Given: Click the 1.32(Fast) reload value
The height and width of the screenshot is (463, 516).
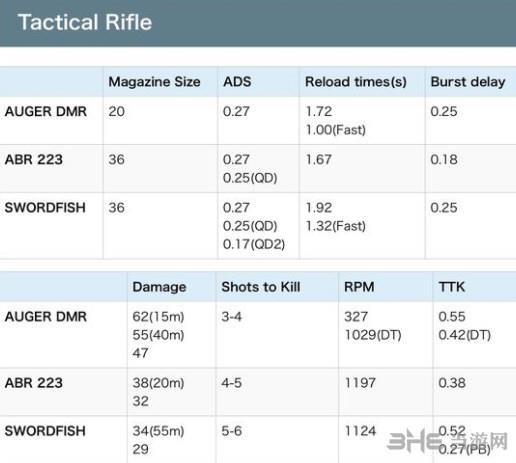Looking at the screenshot, I should [x=336, y=226].
